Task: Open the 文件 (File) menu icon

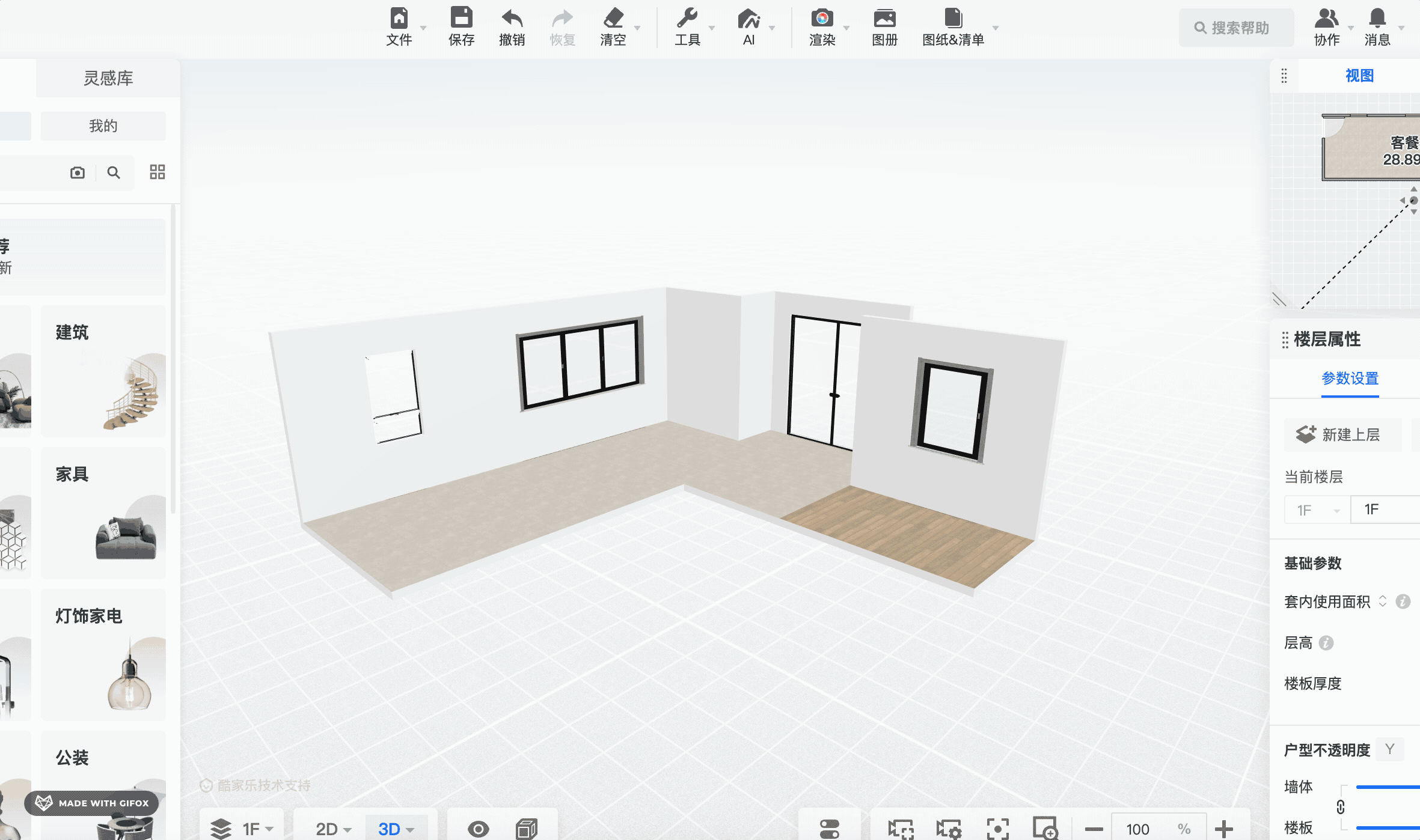Action: (399, 18)
